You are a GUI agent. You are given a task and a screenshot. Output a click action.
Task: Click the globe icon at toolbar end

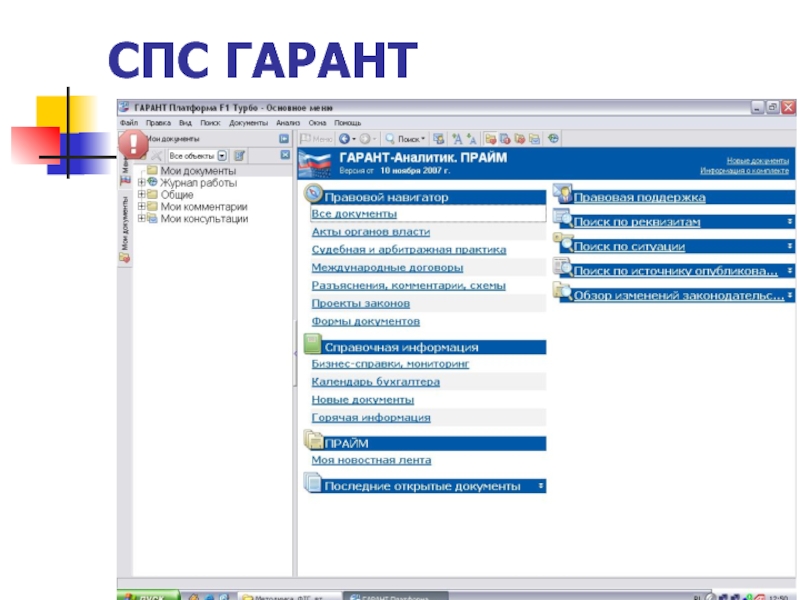point(553,138)
